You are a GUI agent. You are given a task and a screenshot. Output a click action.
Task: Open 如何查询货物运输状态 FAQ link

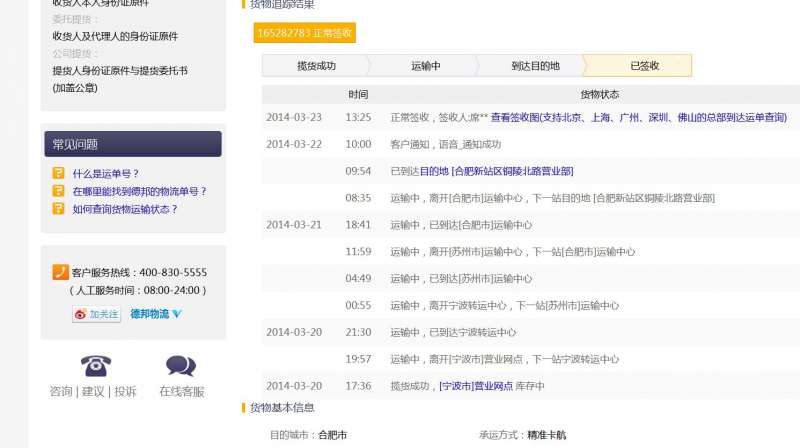click(x=125, y=209)
